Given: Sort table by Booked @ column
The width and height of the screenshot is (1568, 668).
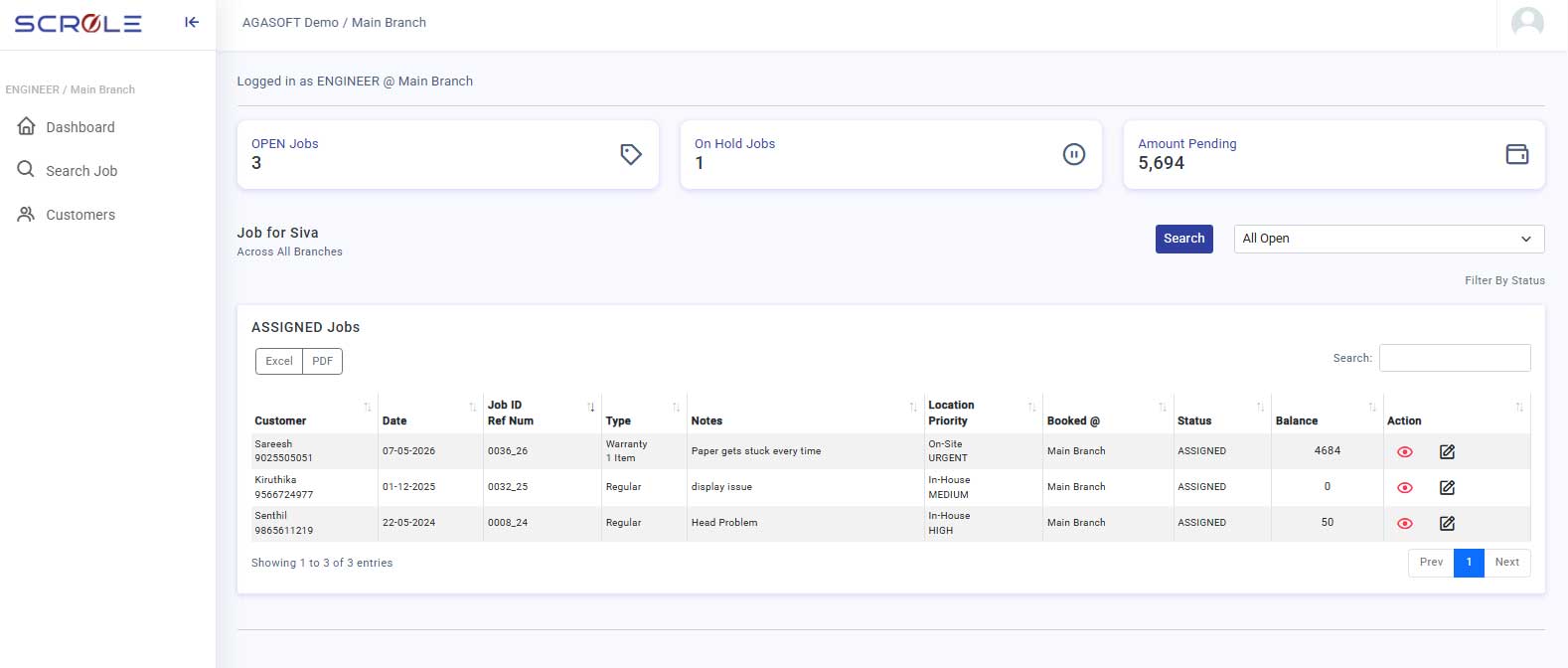Looking at the screenshot, I should 1108,414.
